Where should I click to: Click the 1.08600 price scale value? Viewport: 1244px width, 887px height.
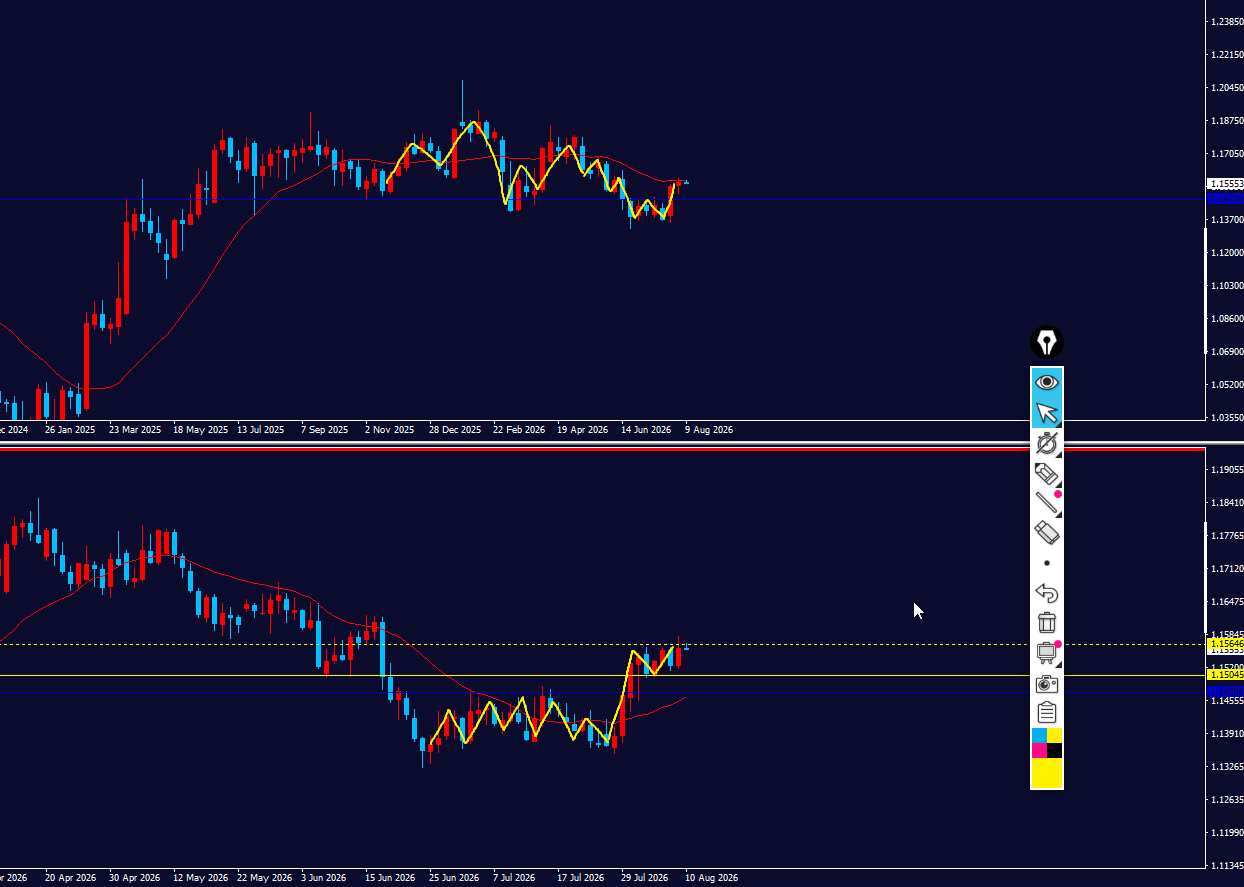point(1226,318)
